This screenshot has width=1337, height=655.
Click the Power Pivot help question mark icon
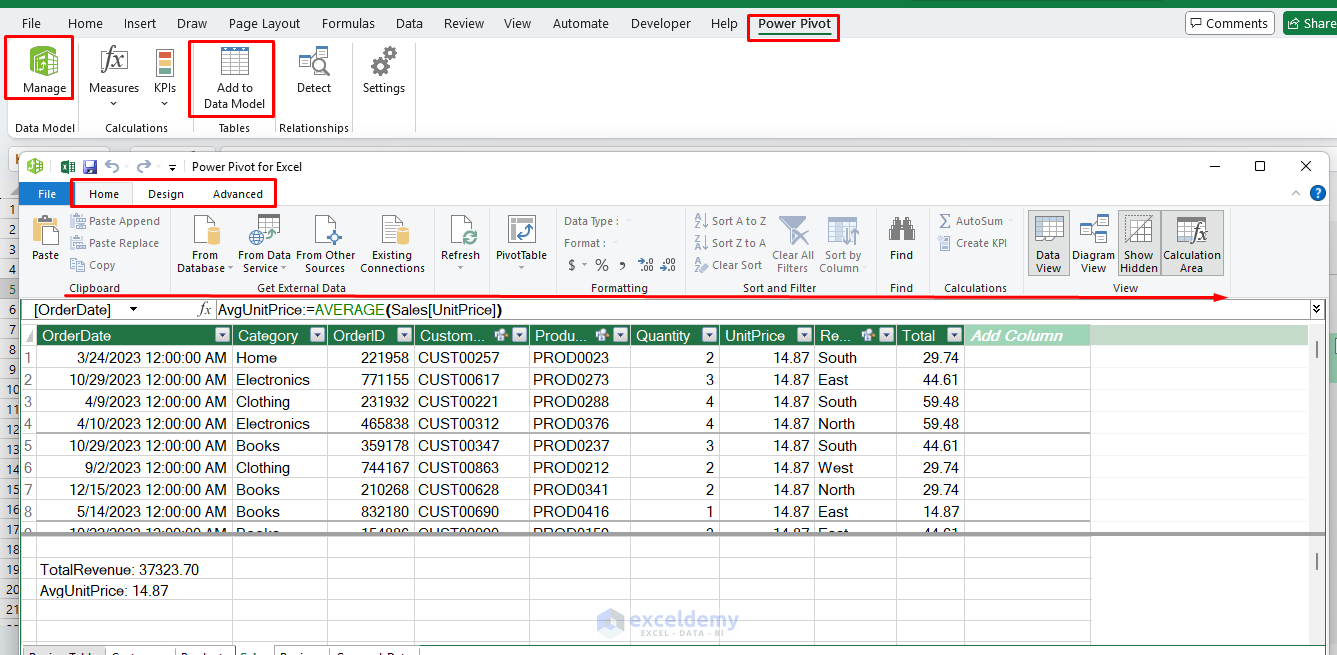[x=1318, y=194]
